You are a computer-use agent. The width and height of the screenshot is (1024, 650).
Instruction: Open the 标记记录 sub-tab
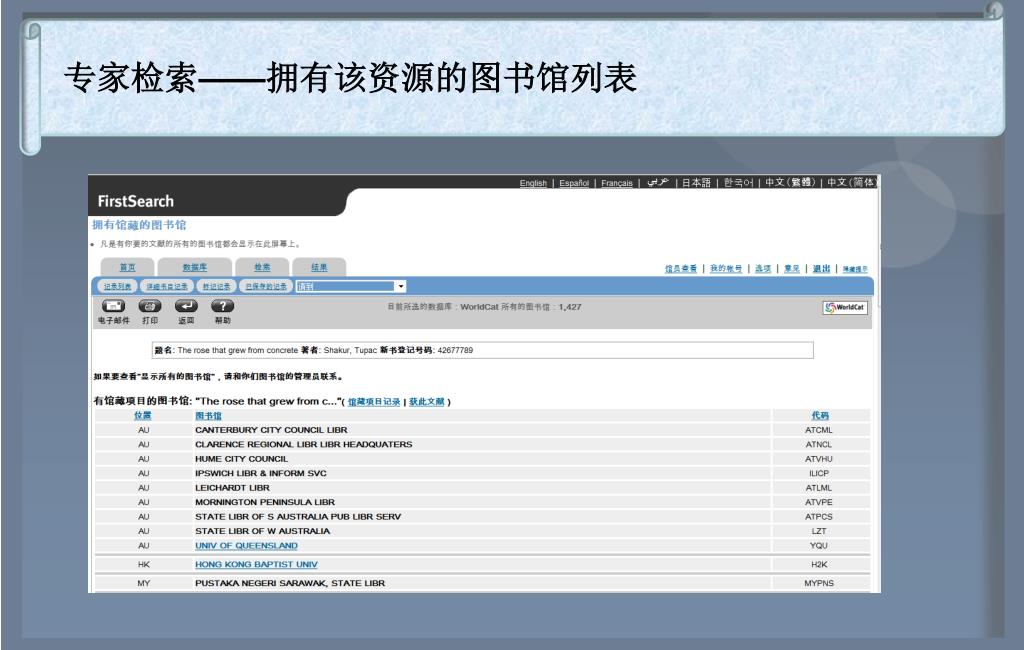(216, 286)
